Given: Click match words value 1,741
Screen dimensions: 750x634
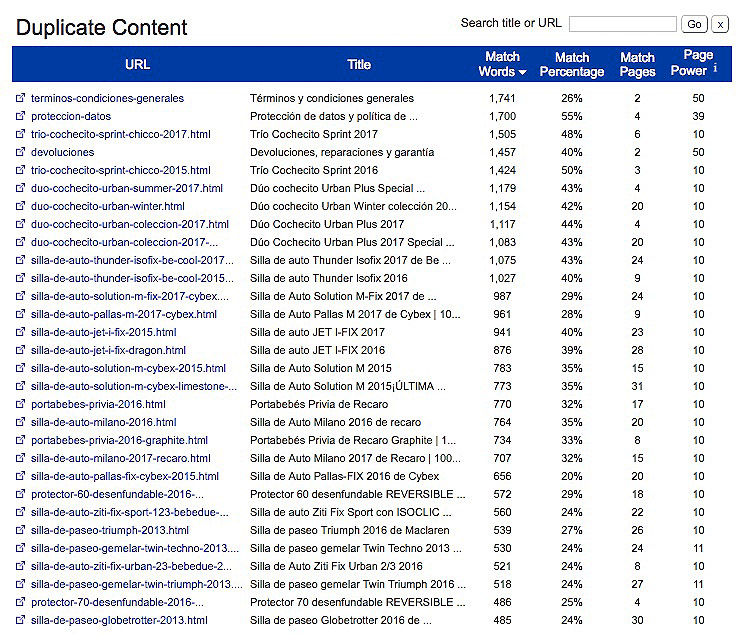Looking at the screenshot, I should coord(502,98).
